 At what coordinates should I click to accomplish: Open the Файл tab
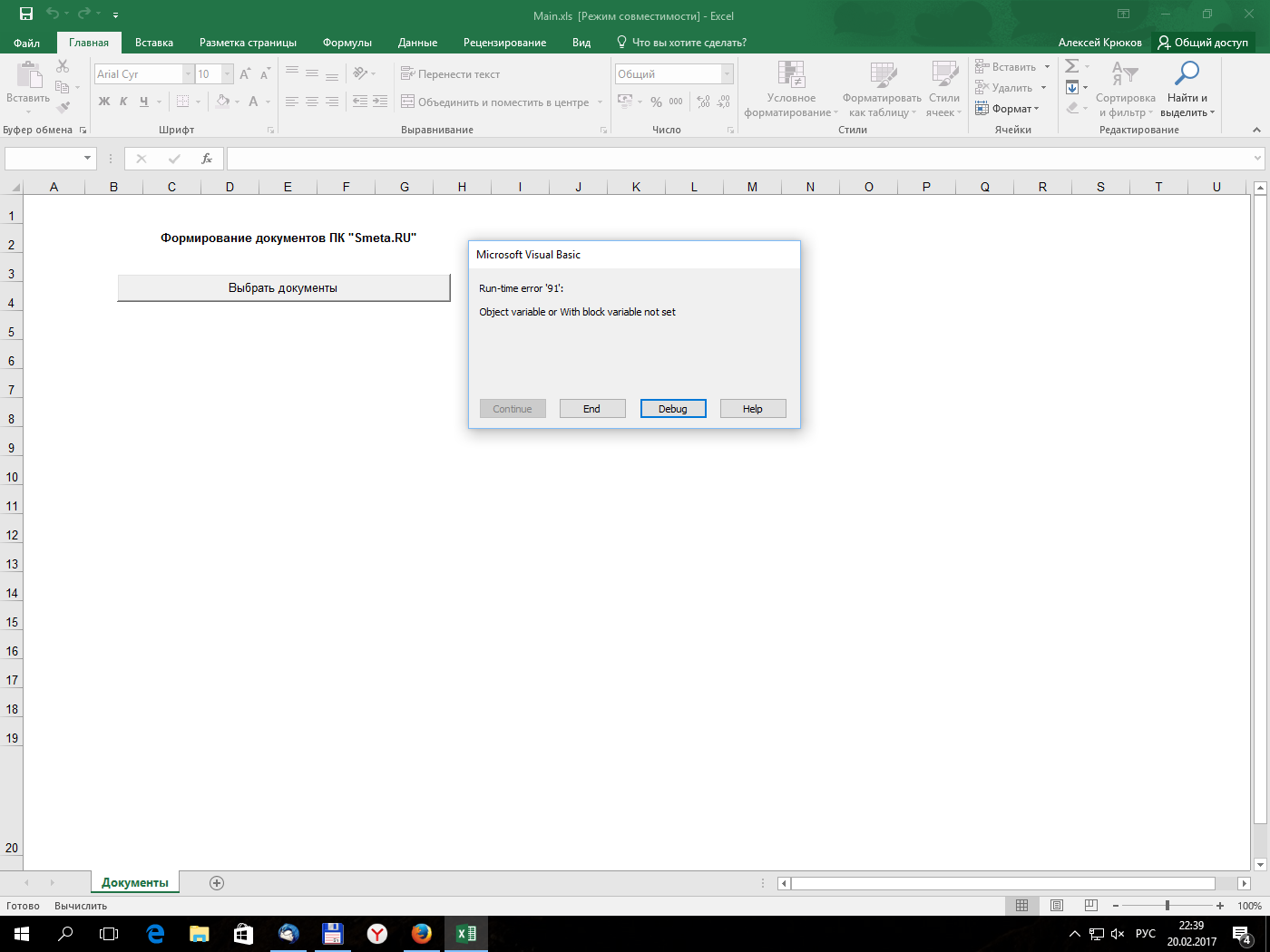[x=27, y=43]
